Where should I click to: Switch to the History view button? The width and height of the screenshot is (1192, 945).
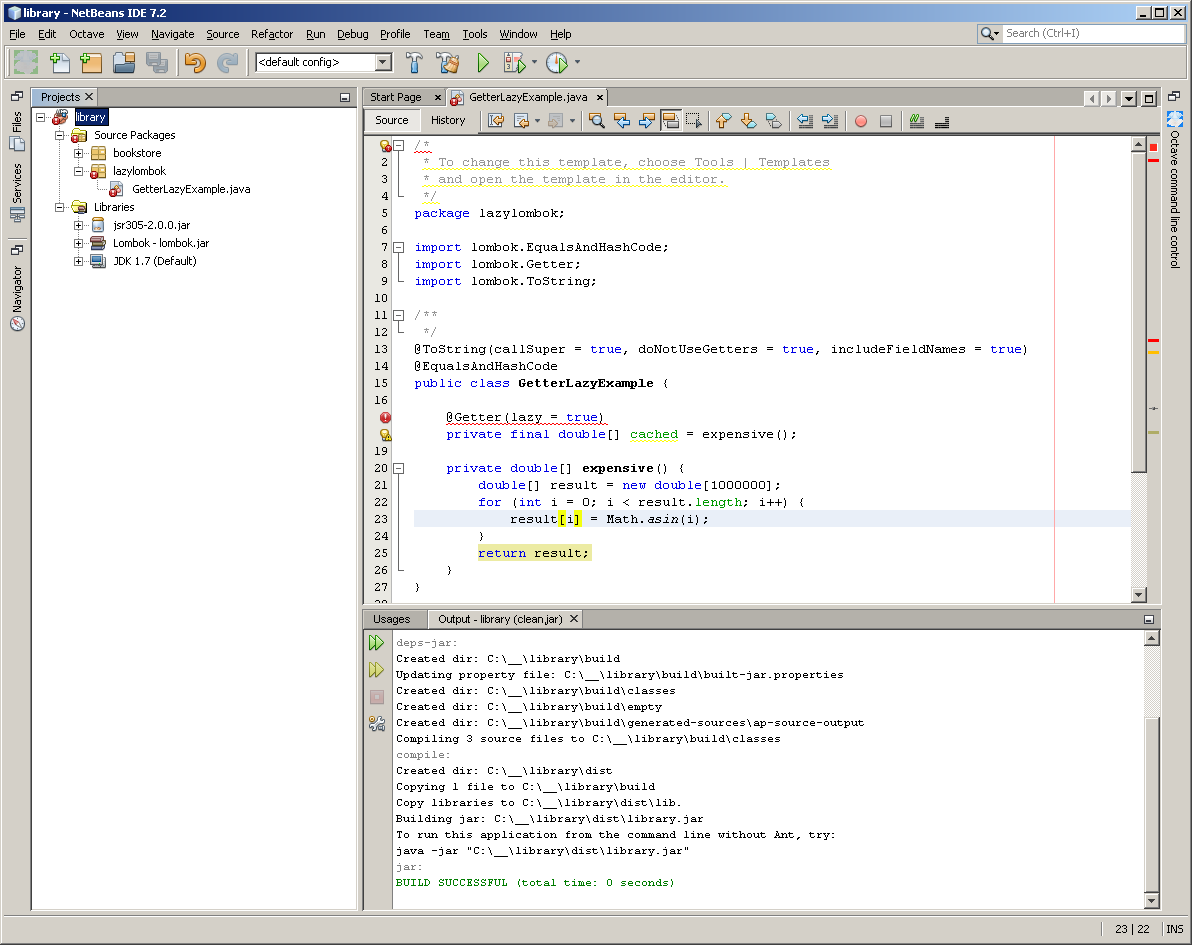coord(449,120)
